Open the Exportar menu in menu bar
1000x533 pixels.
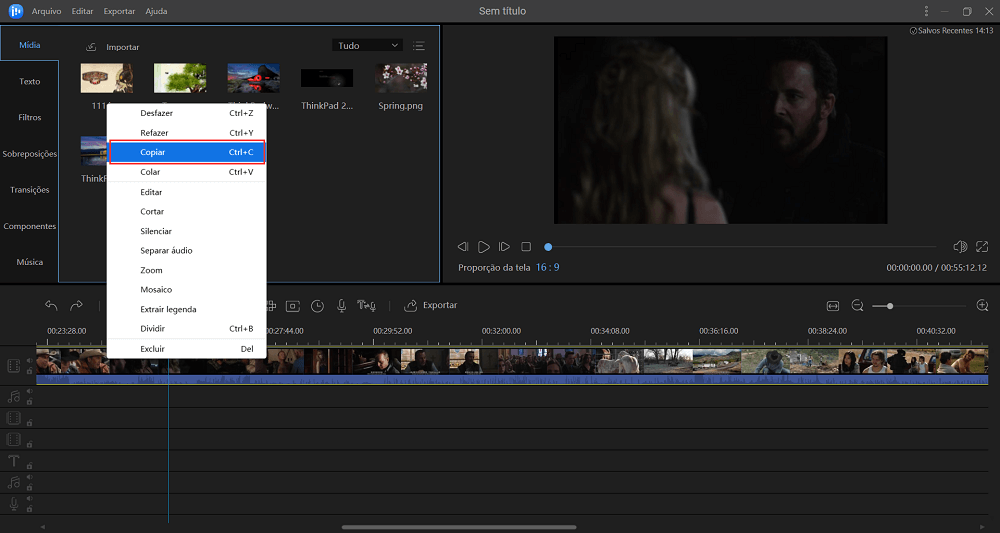tap(119, 11)
